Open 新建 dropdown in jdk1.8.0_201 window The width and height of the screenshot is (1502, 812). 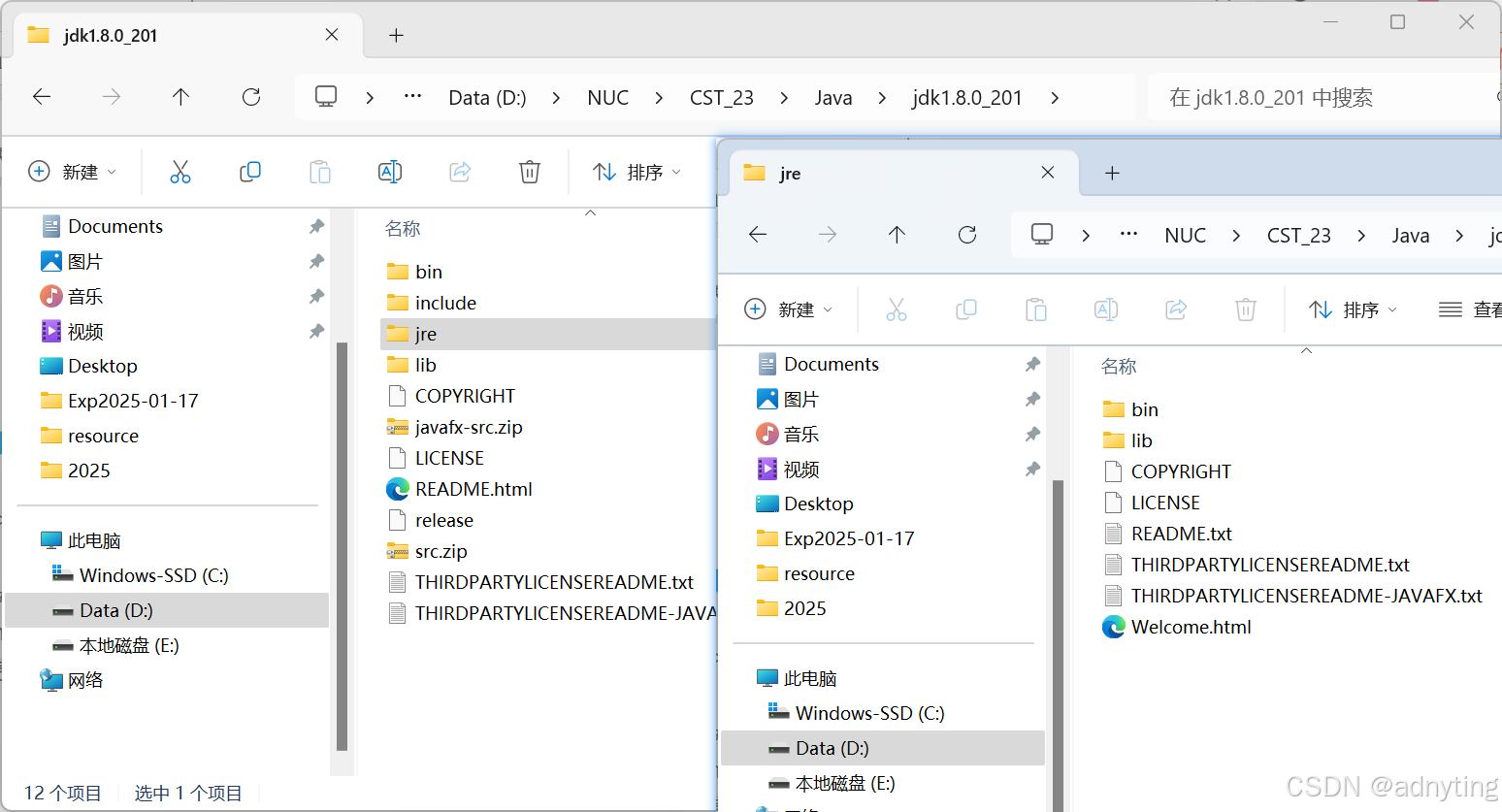point(73,172)
